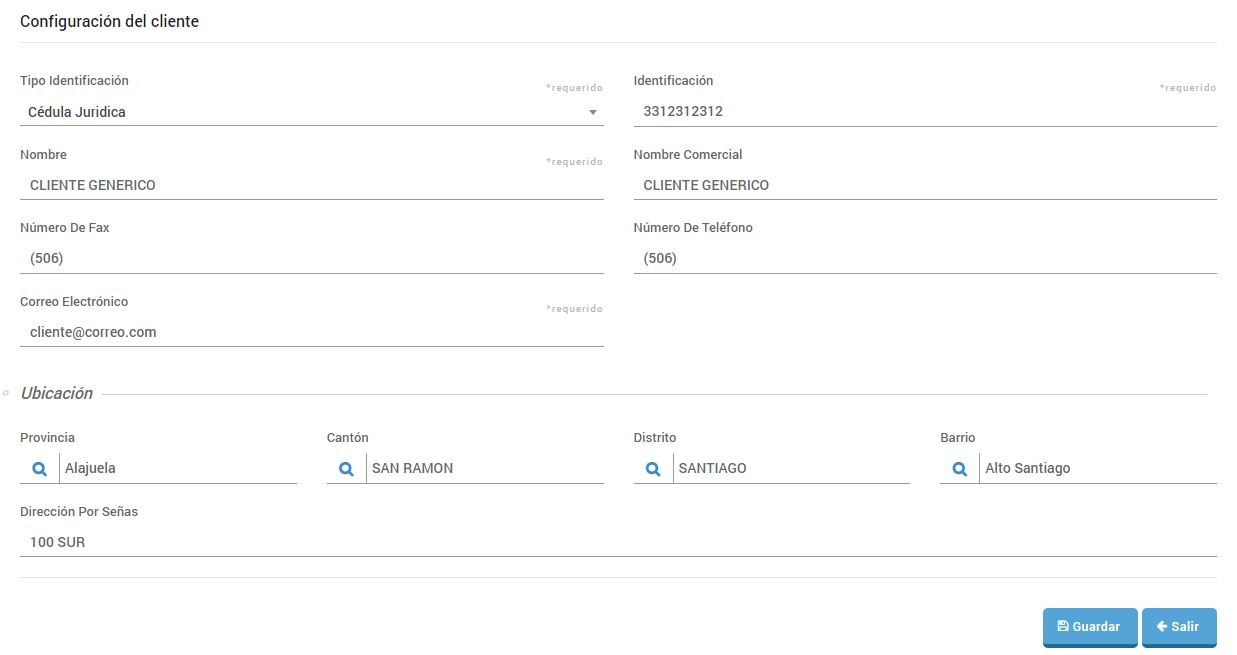1237x655 pixels.
Task: Click the Número De Fax field
Action: (311, 258)
